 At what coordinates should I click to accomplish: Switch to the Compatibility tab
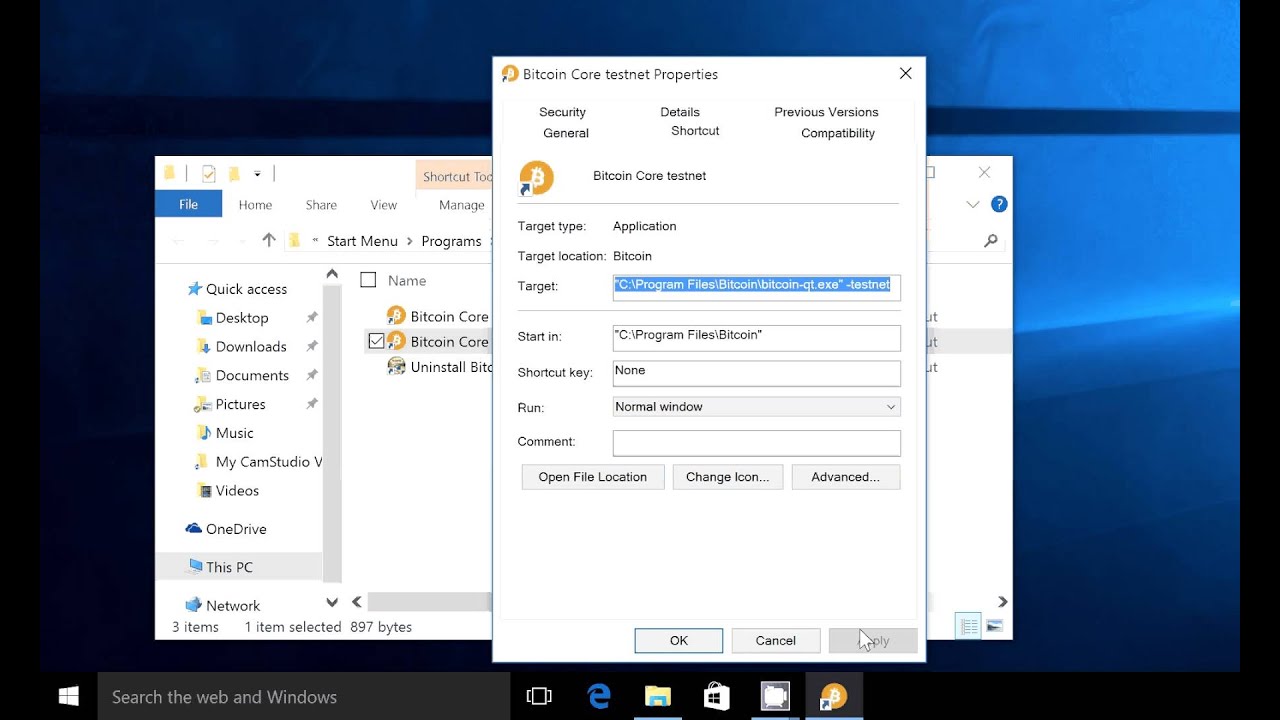tap(838, 133)
